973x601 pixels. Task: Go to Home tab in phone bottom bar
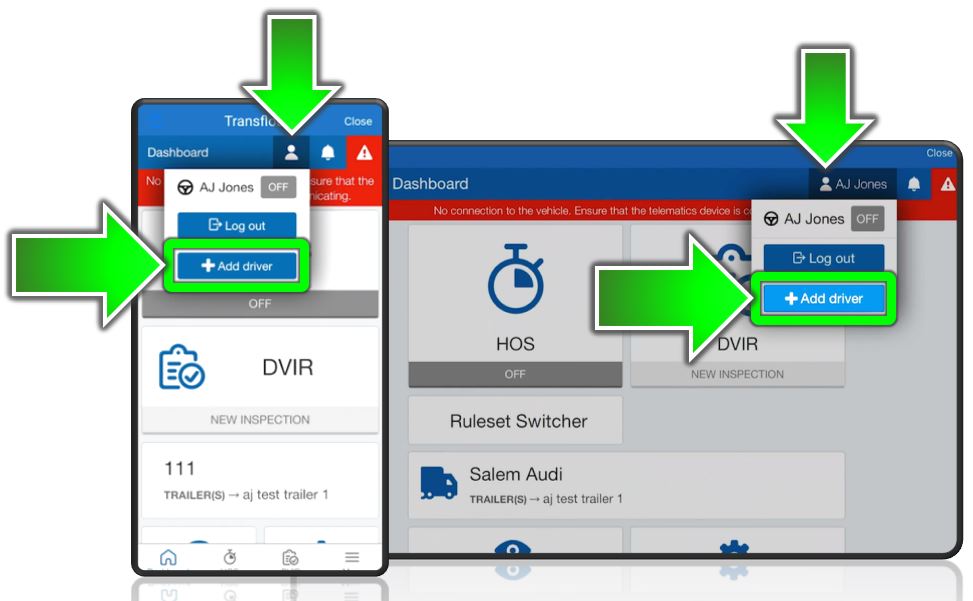tap(168, 557)
